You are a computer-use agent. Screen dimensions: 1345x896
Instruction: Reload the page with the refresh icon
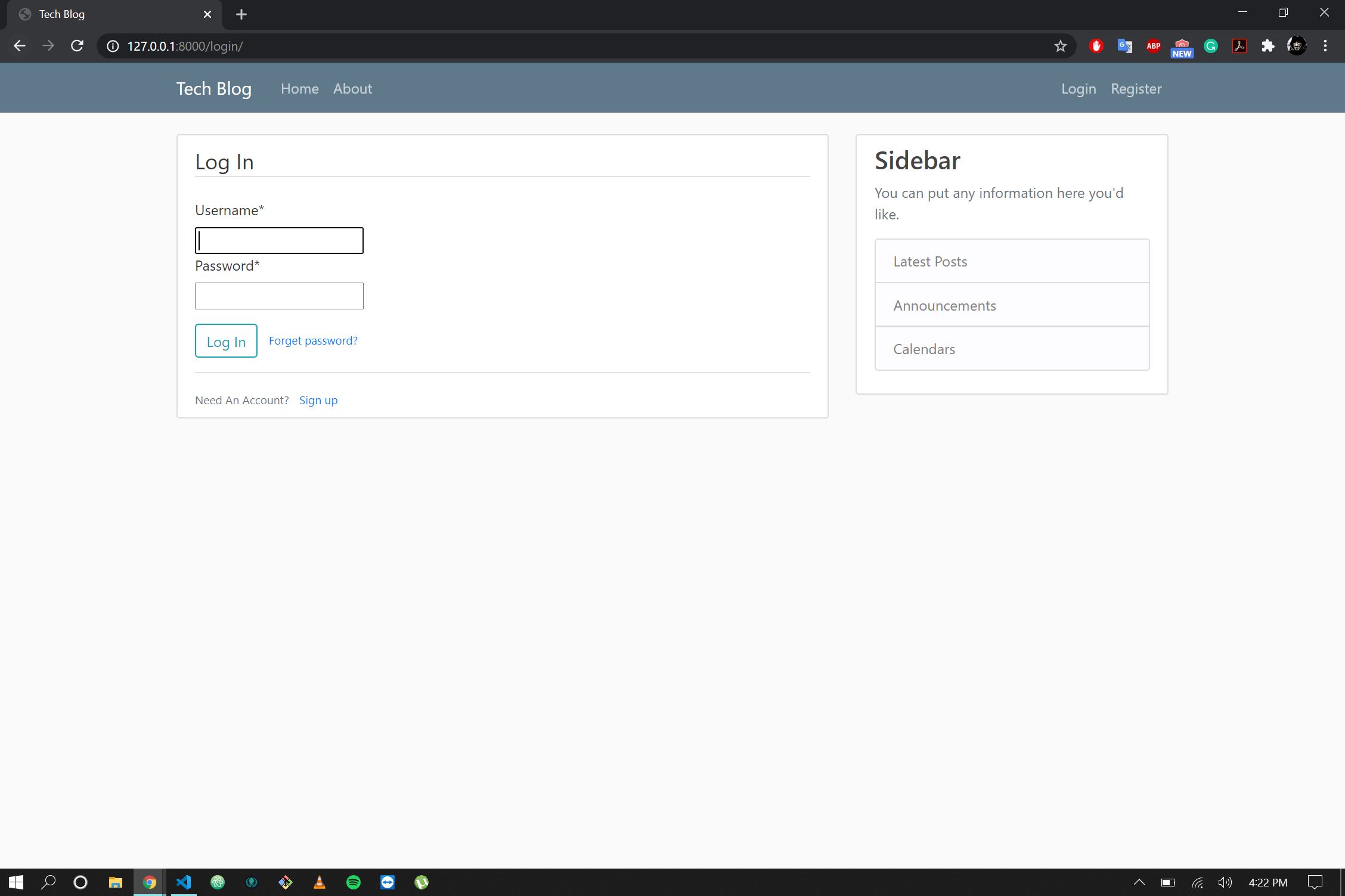point(77,46)
